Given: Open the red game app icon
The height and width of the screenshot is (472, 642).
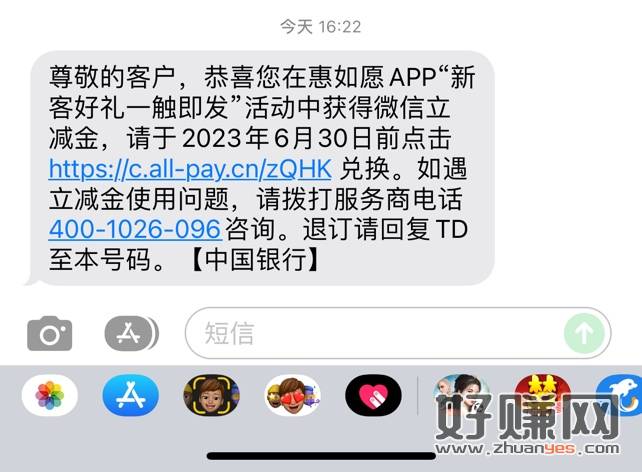Looking at the screenshot, I should (x=543, y=395).
